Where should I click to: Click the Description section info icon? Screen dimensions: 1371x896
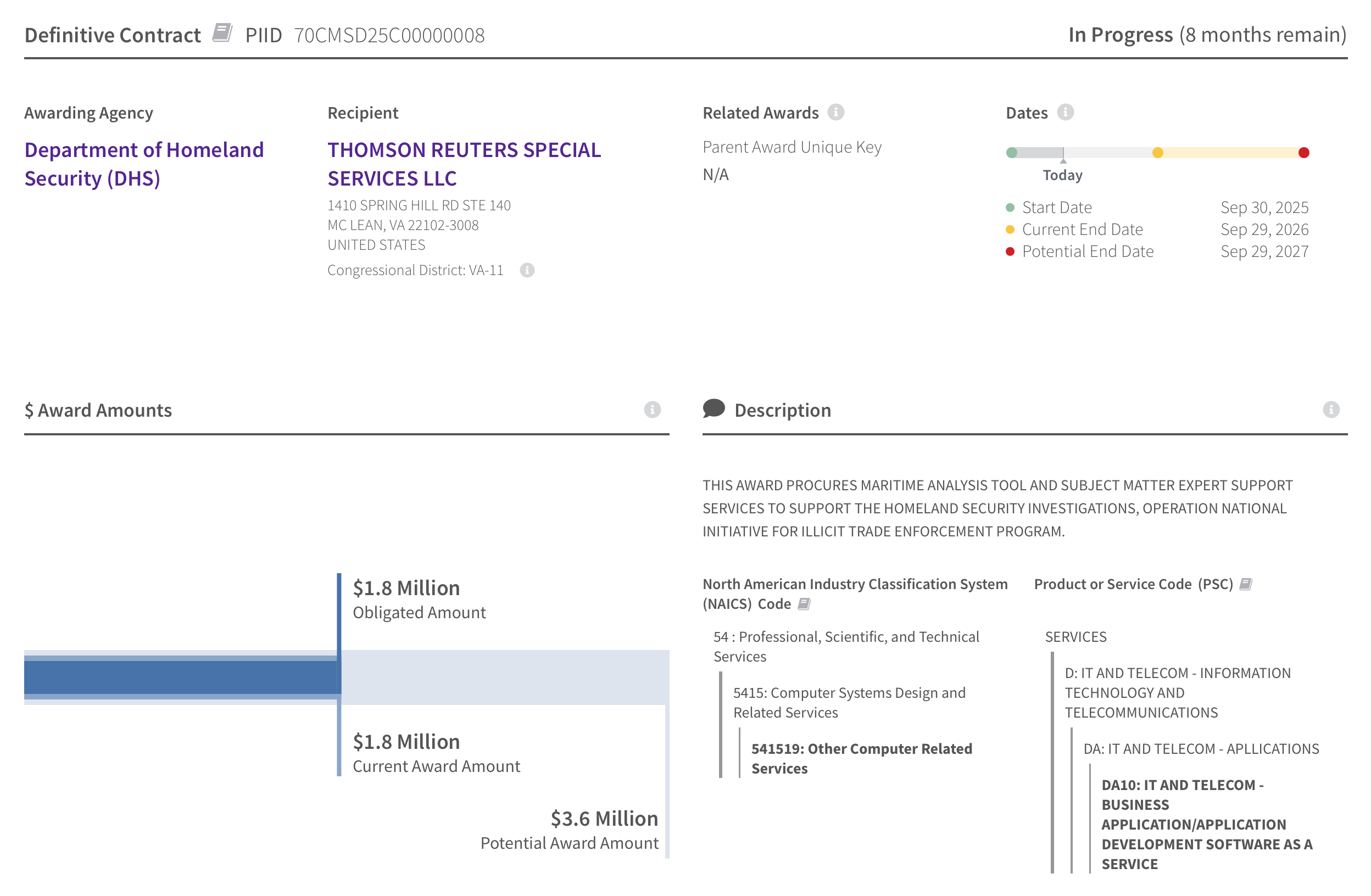(1331, 410)
